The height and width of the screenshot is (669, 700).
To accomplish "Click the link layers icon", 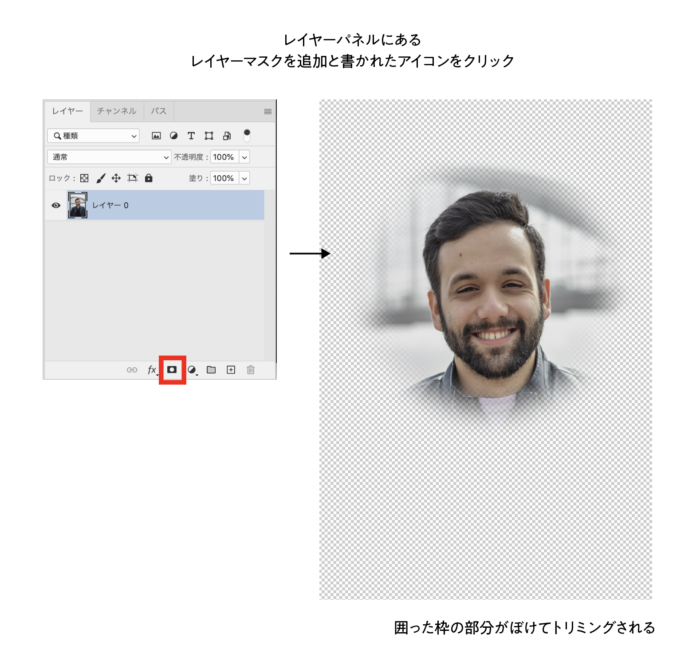I will [x=132, y=370].
